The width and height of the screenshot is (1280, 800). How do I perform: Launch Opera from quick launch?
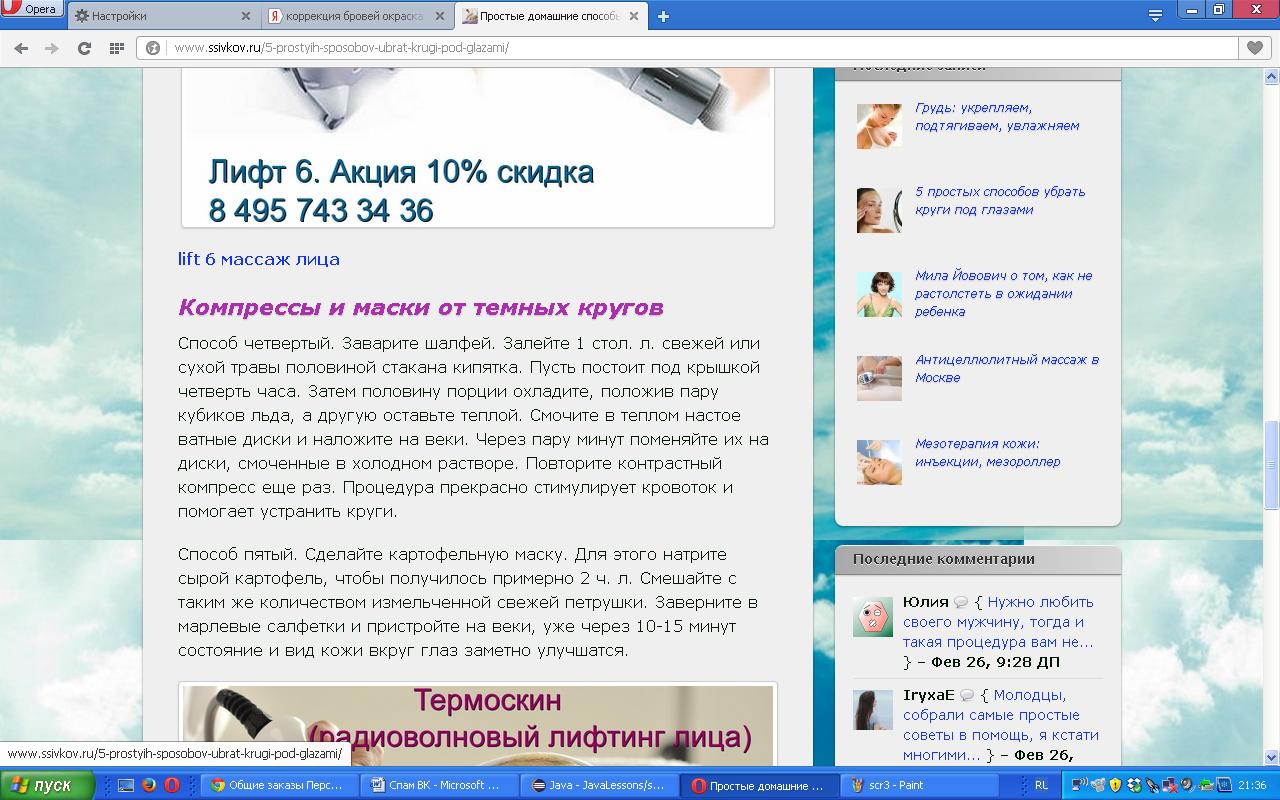172,786
